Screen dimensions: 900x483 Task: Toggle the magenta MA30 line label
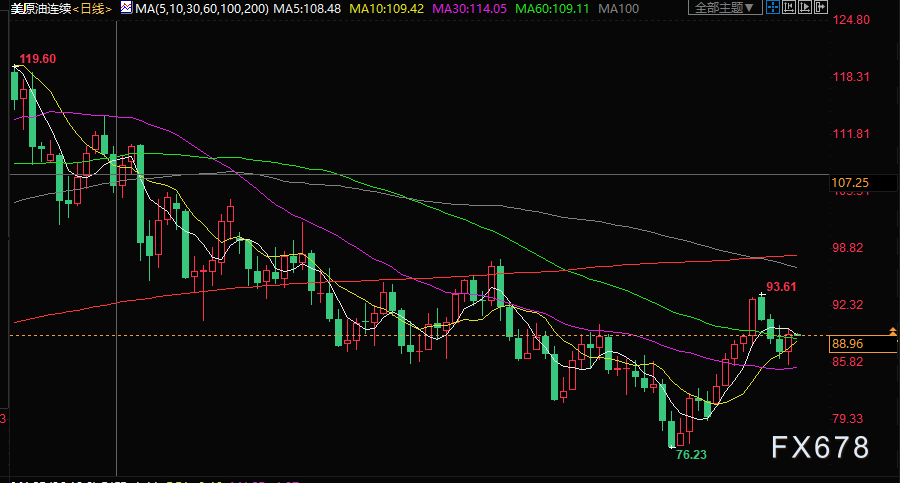[472, 8]
